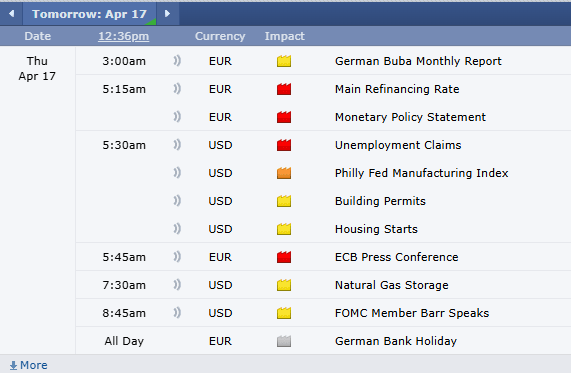571x373 pixels.
Task: Click yellow impact icon for German Buba Monthly Report
Action: (284, 61)
